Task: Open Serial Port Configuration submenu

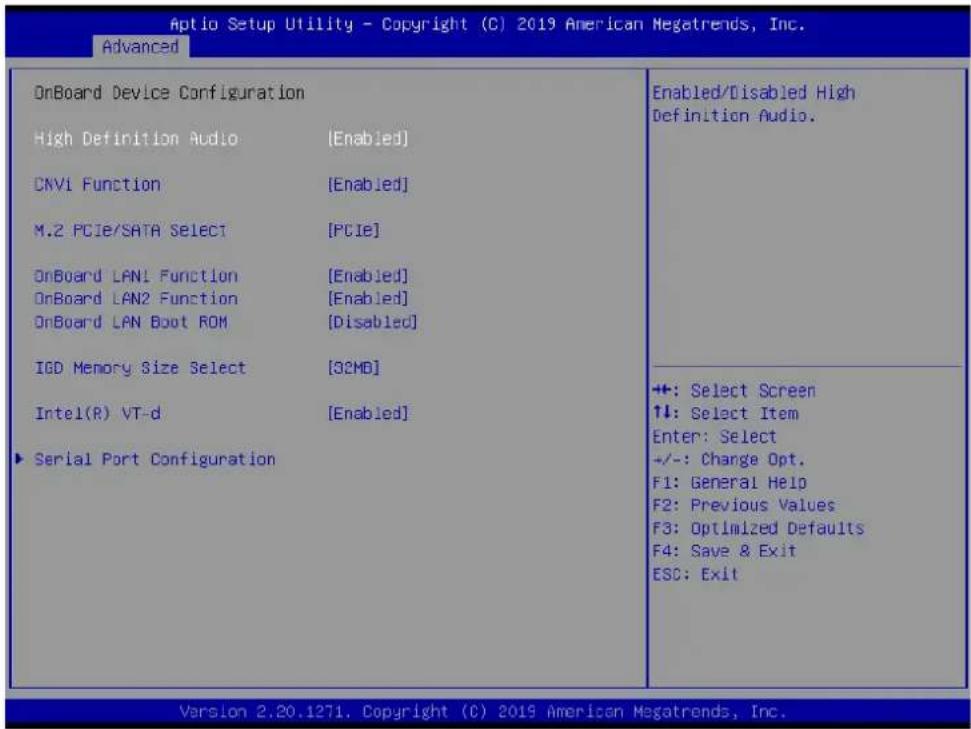Action: point(155,460)
